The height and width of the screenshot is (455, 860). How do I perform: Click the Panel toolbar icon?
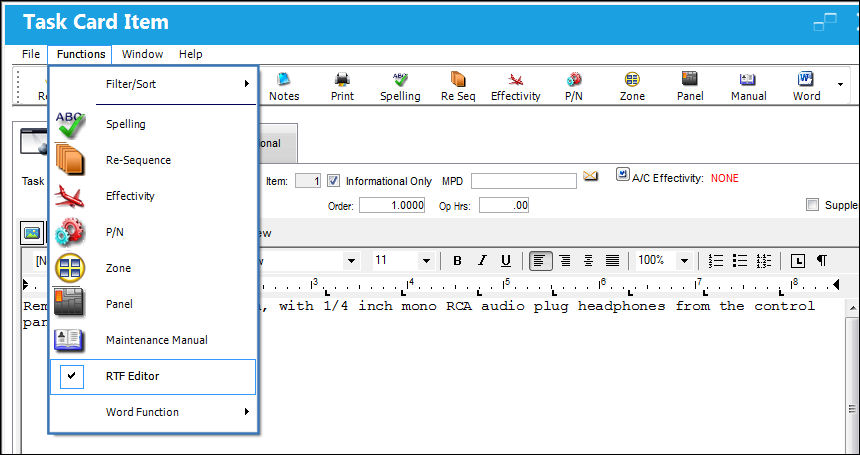coord(690,78)
